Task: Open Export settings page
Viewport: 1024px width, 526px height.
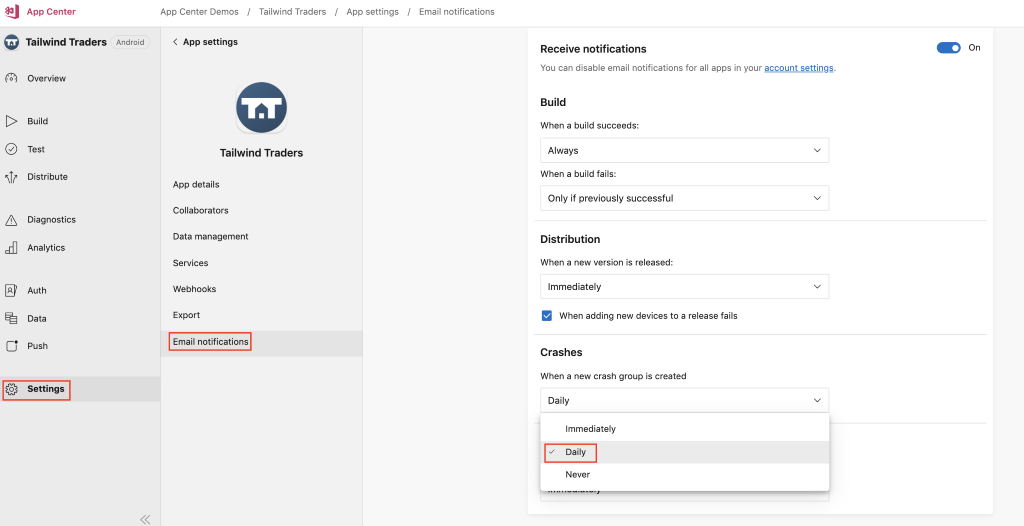Action: tap(186, 315)
